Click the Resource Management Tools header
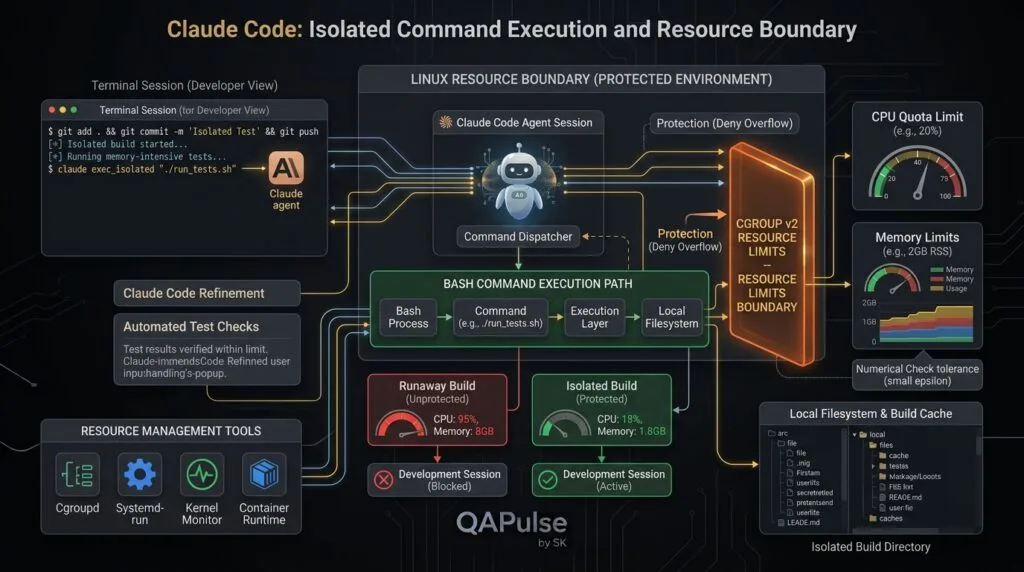The height and width of the screenshot is (572, 1024). point(171,431)
